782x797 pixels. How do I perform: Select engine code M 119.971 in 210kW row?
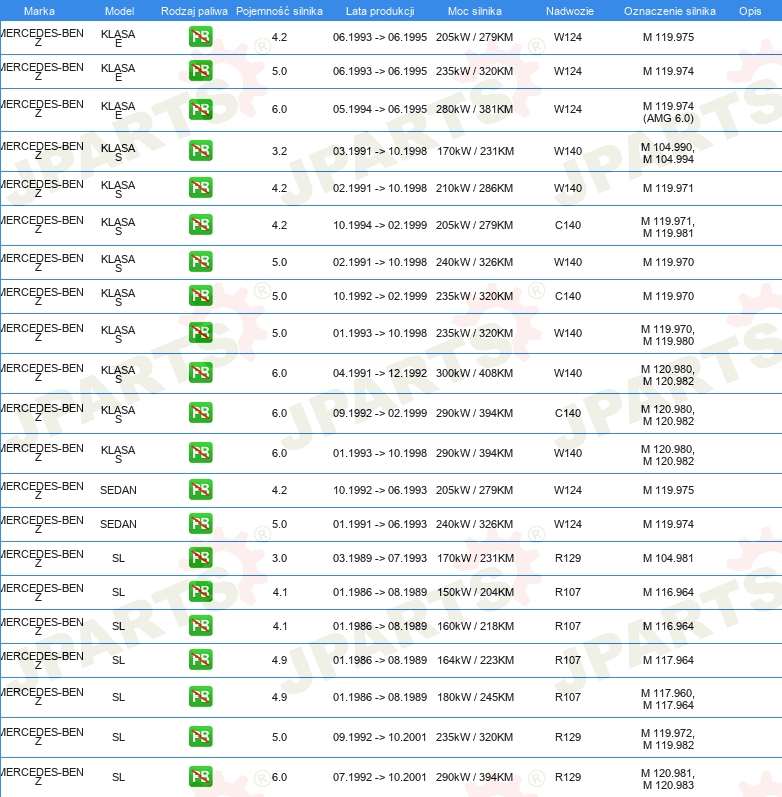(668, 188)
